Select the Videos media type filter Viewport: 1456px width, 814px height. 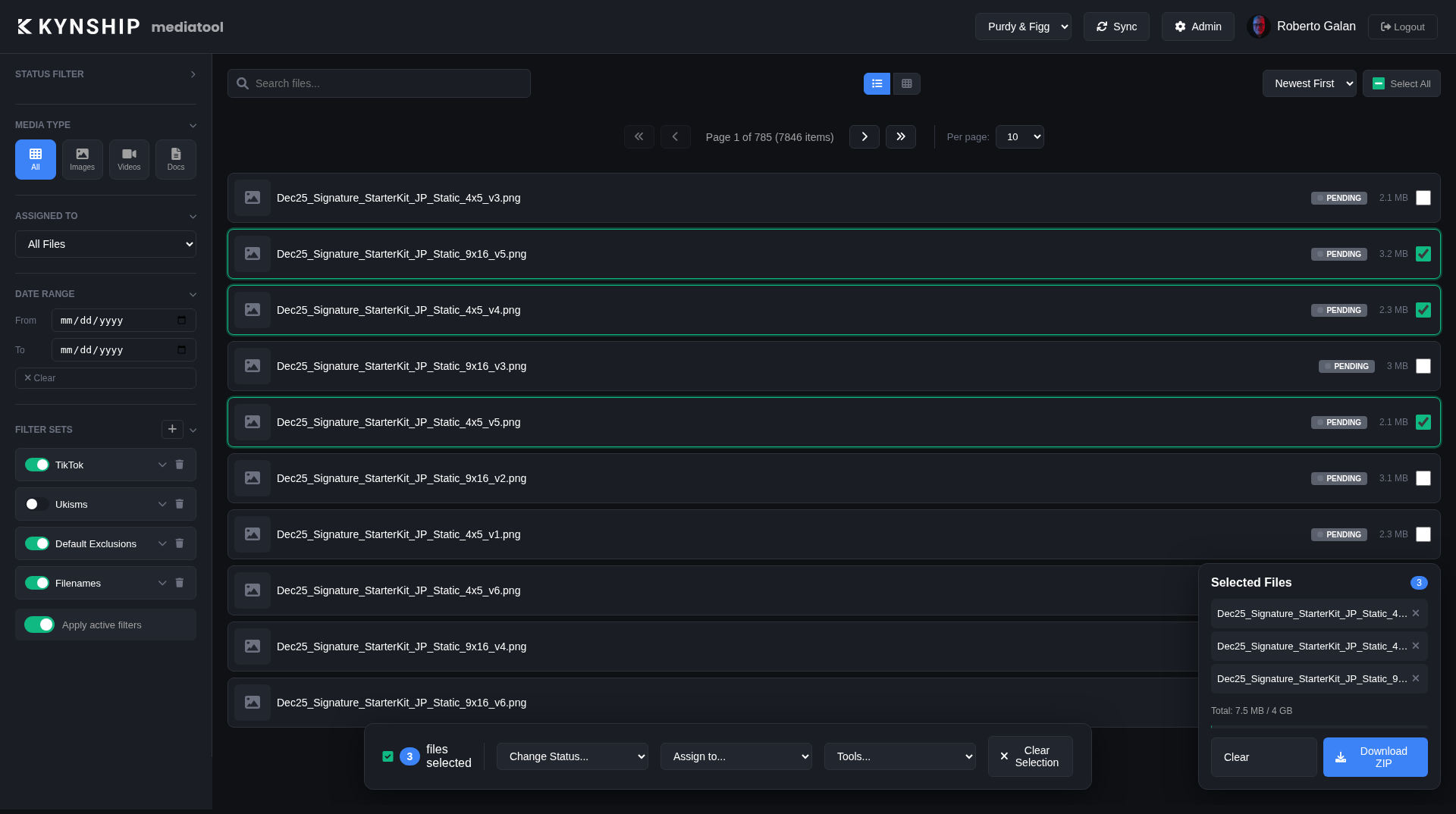[128, 159]
